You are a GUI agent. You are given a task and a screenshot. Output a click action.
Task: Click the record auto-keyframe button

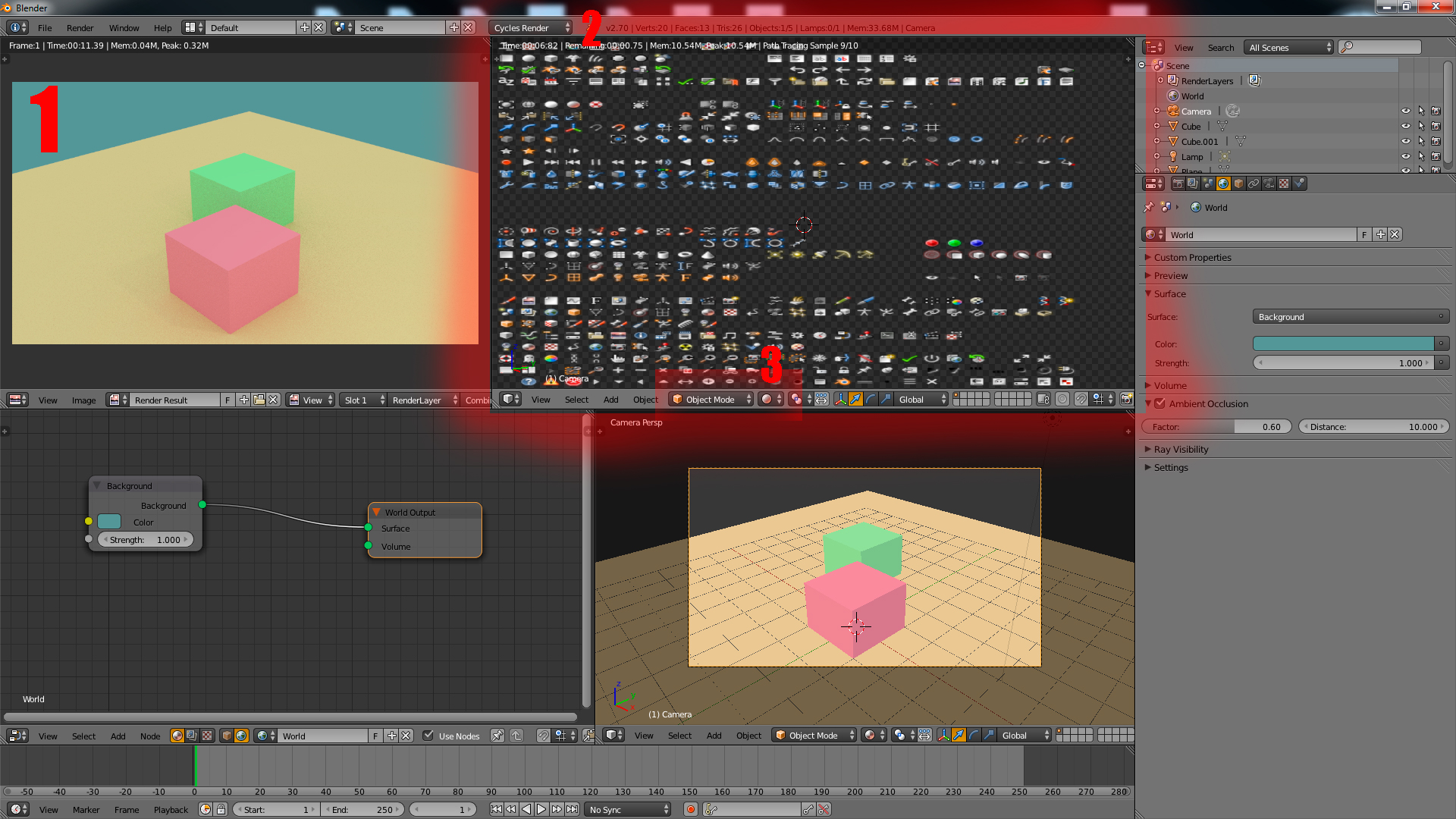coord(690,809)
